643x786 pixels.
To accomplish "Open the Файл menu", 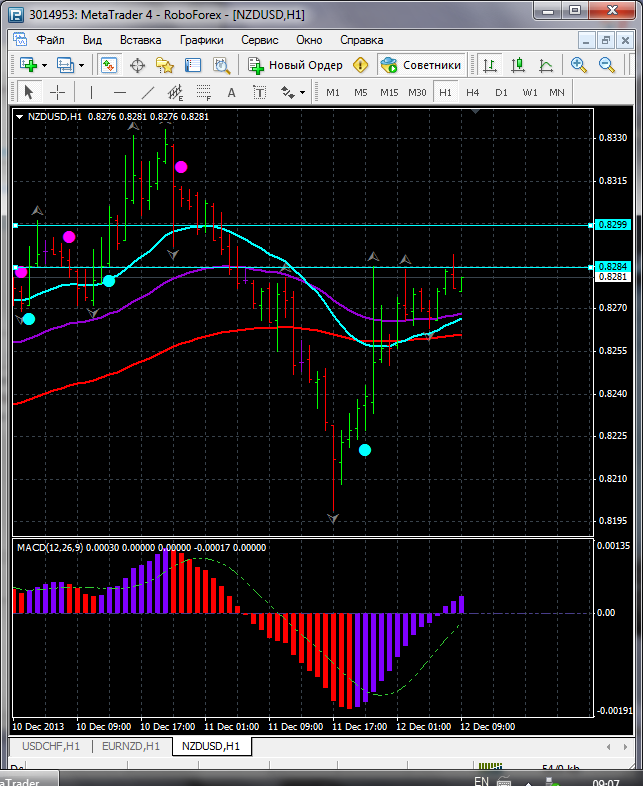I will pyautogui.click(x=50, y=40).
